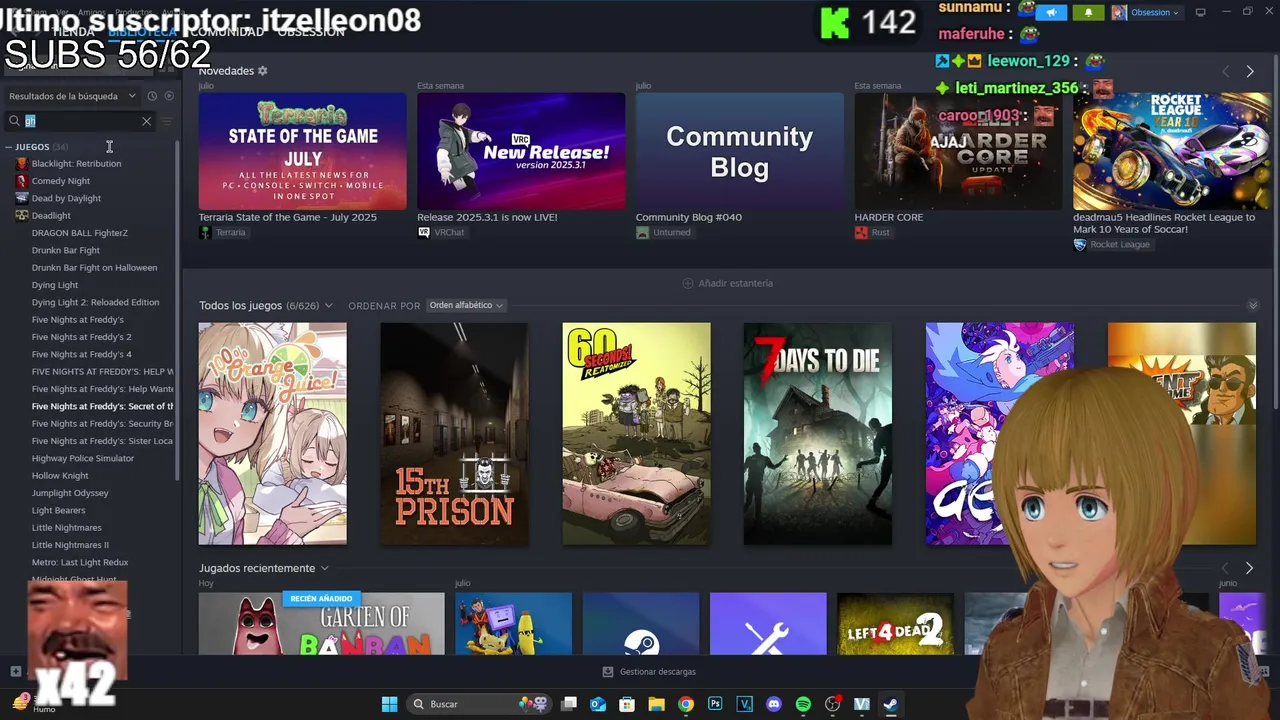Switch to Big Picture mode monitor icon
The height and width of the screenshot is (720, 1280).
pyautogui.click(x=1200, y=12)
